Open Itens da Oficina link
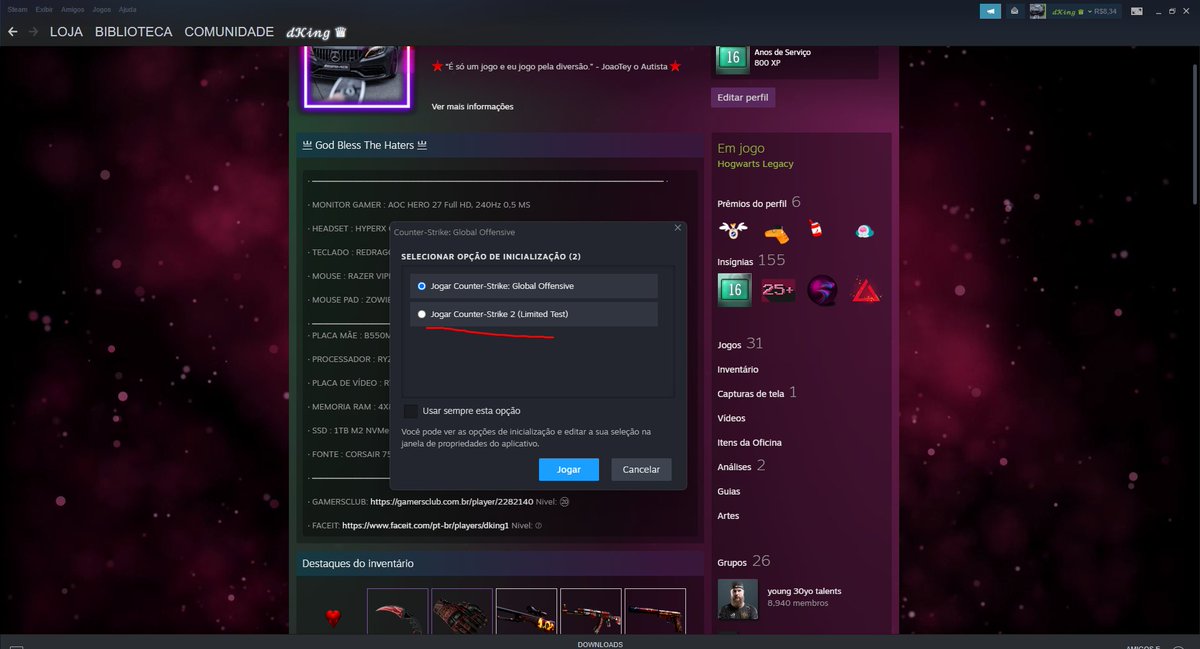Image resolution: width=1200 pixels, height=649 pixels. [x=749, y=442]
